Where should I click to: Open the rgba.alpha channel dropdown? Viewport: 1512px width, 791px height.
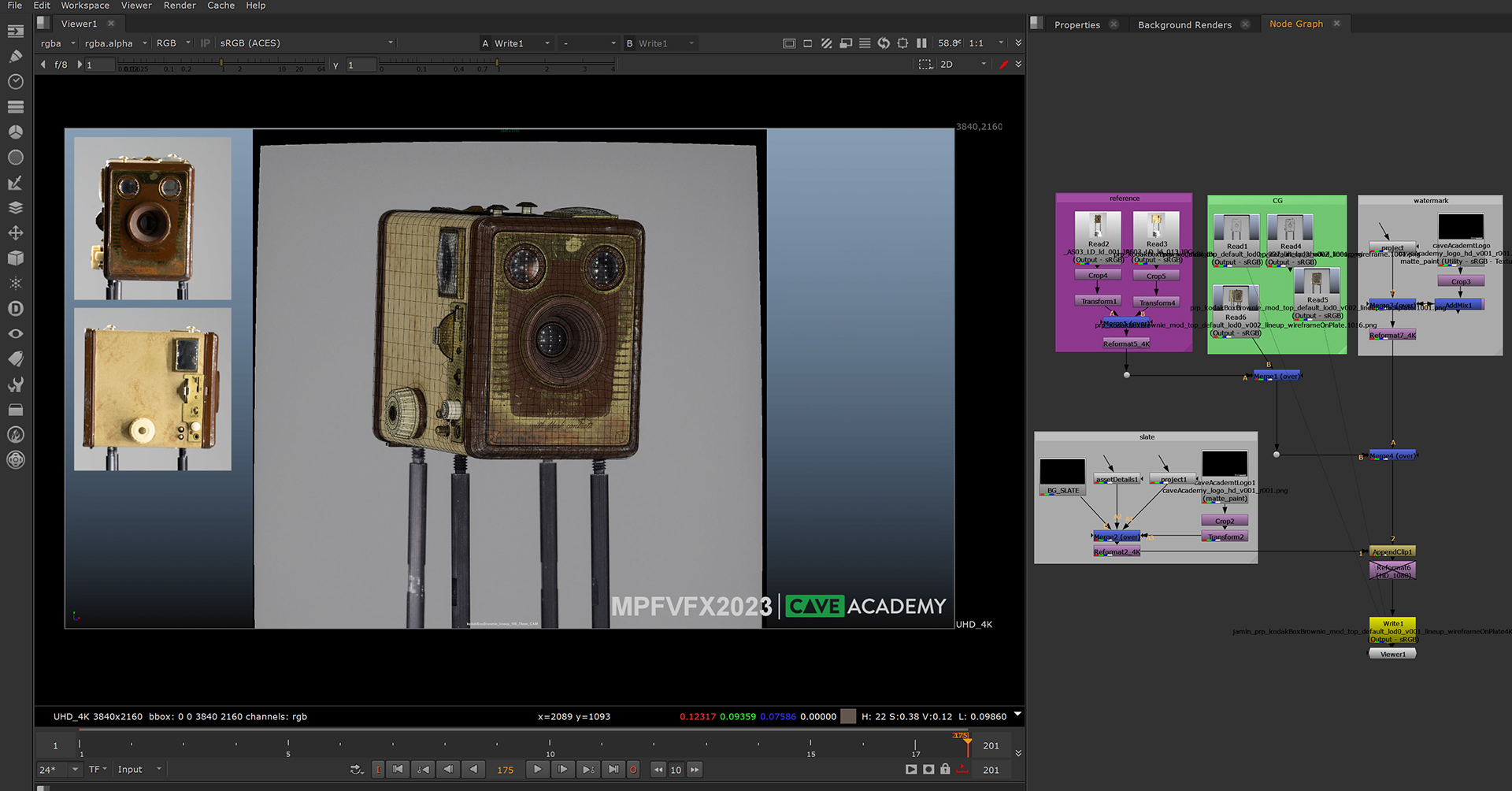coord(116,43)
